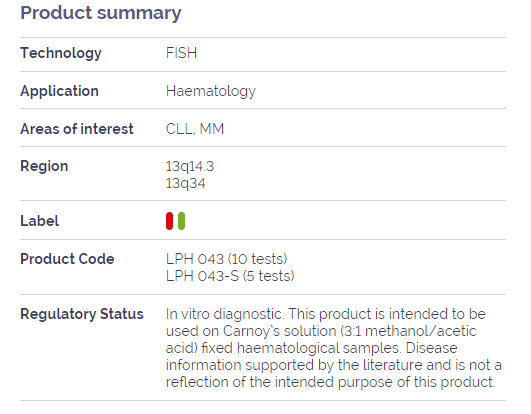Click the Areas of interest label
Viewport: 531px width, 414px height.
tap(77, 129)
